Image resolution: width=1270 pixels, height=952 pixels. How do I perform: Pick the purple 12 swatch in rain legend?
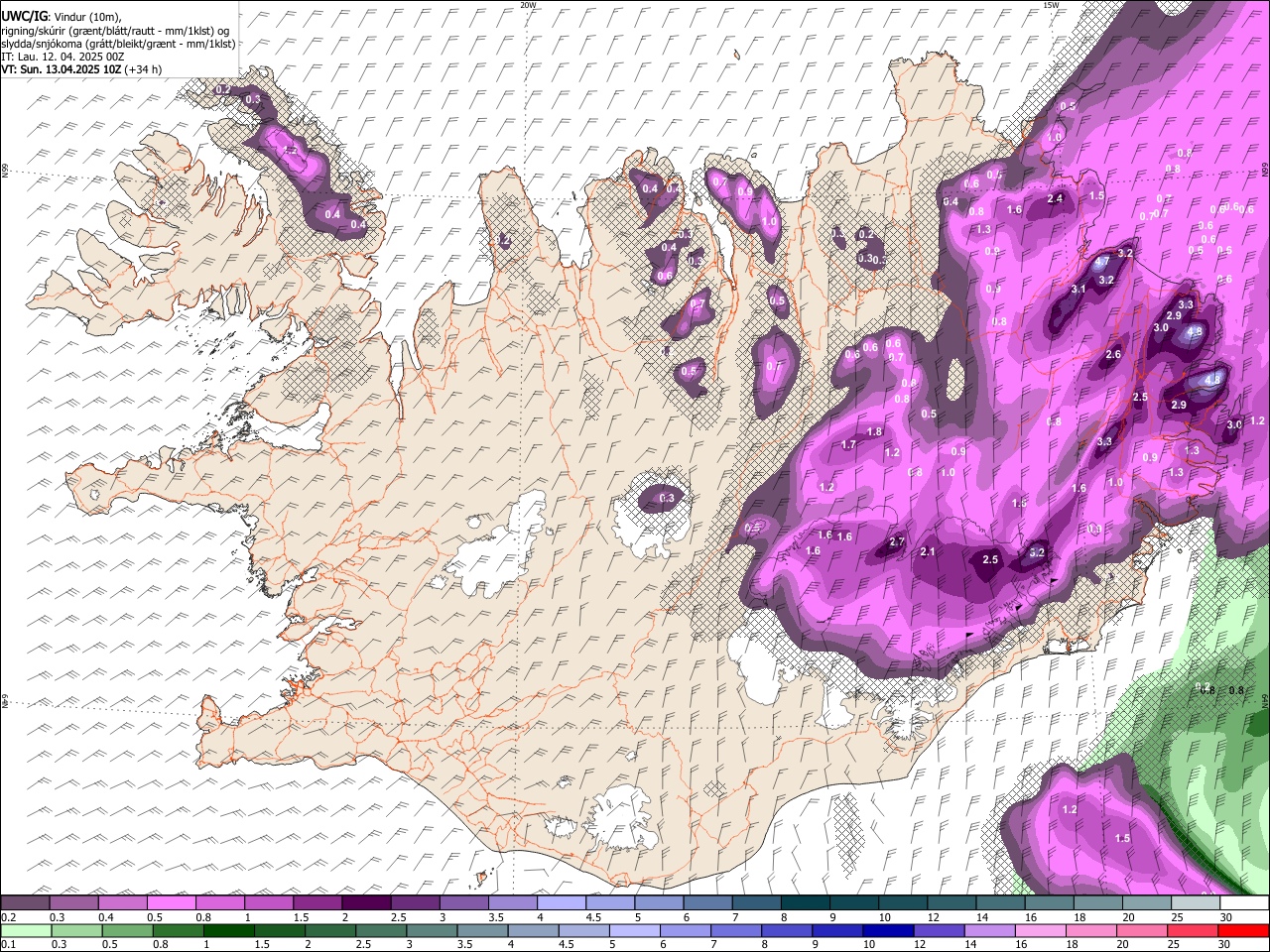939,930
